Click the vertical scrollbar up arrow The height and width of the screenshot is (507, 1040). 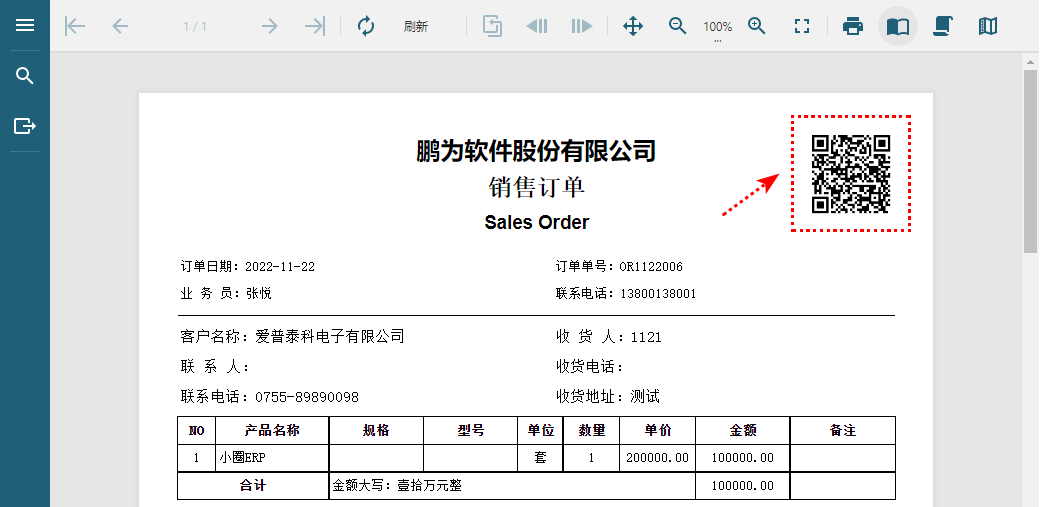1030,63
